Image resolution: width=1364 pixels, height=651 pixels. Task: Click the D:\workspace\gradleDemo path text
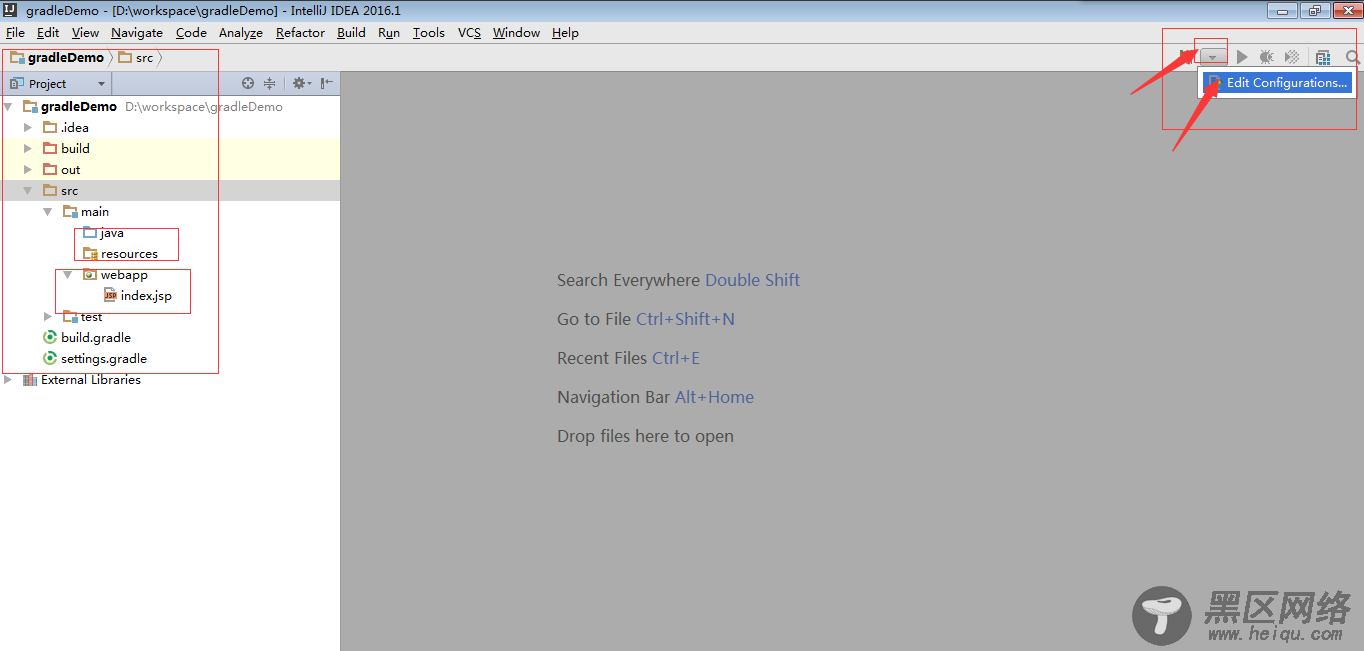tap(204, 106)
